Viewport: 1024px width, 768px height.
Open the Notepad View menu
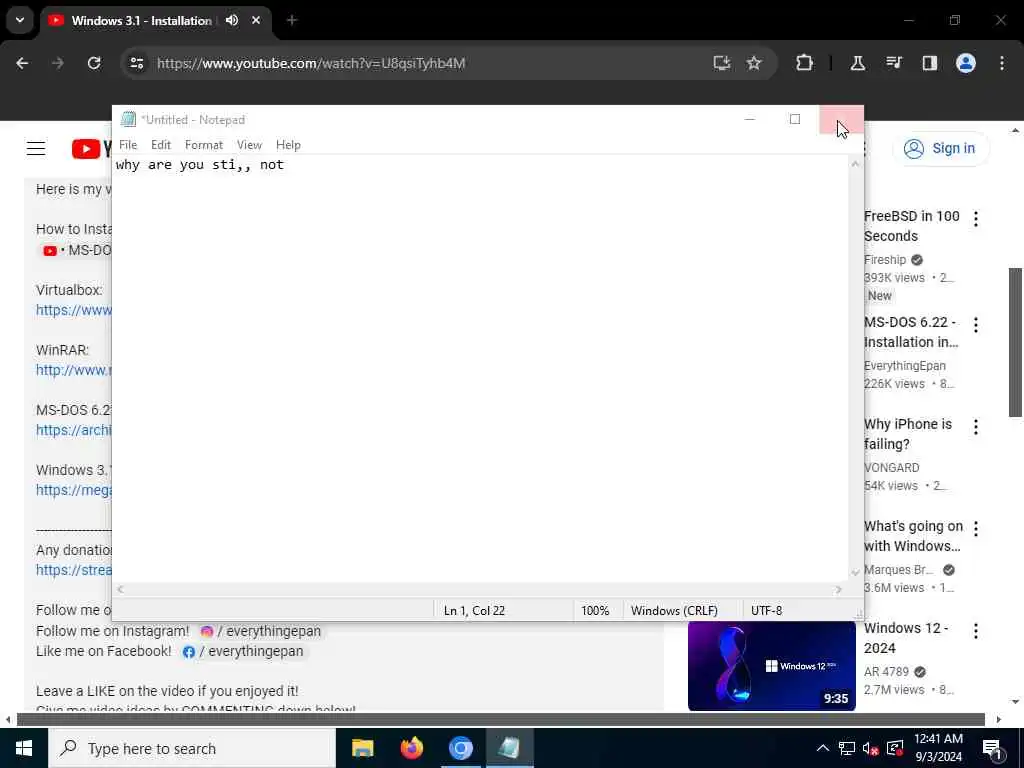[x=249, y=145]
